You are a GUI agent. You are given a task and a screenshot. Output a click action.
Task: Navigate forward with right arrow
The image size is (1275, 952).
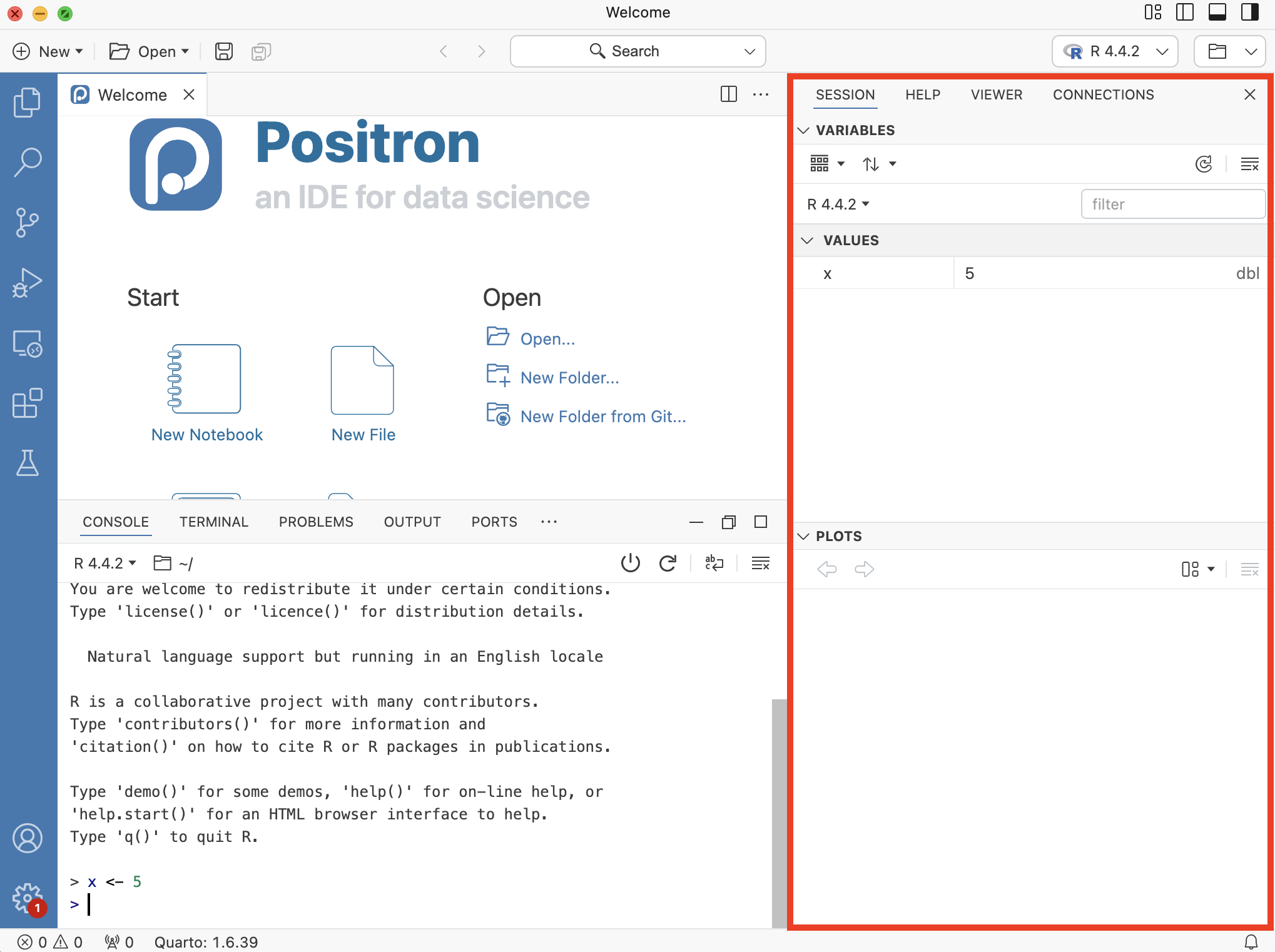click(481, 51)
